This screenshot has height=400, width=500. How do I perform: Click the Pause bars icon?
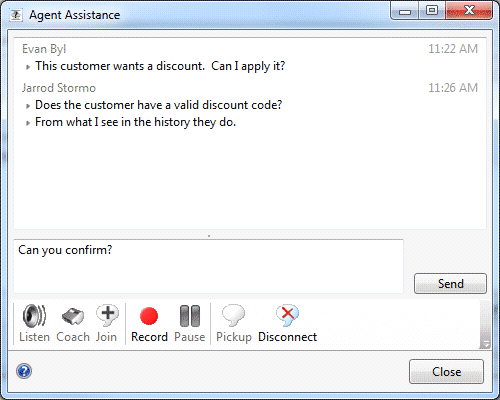[190, 316]
